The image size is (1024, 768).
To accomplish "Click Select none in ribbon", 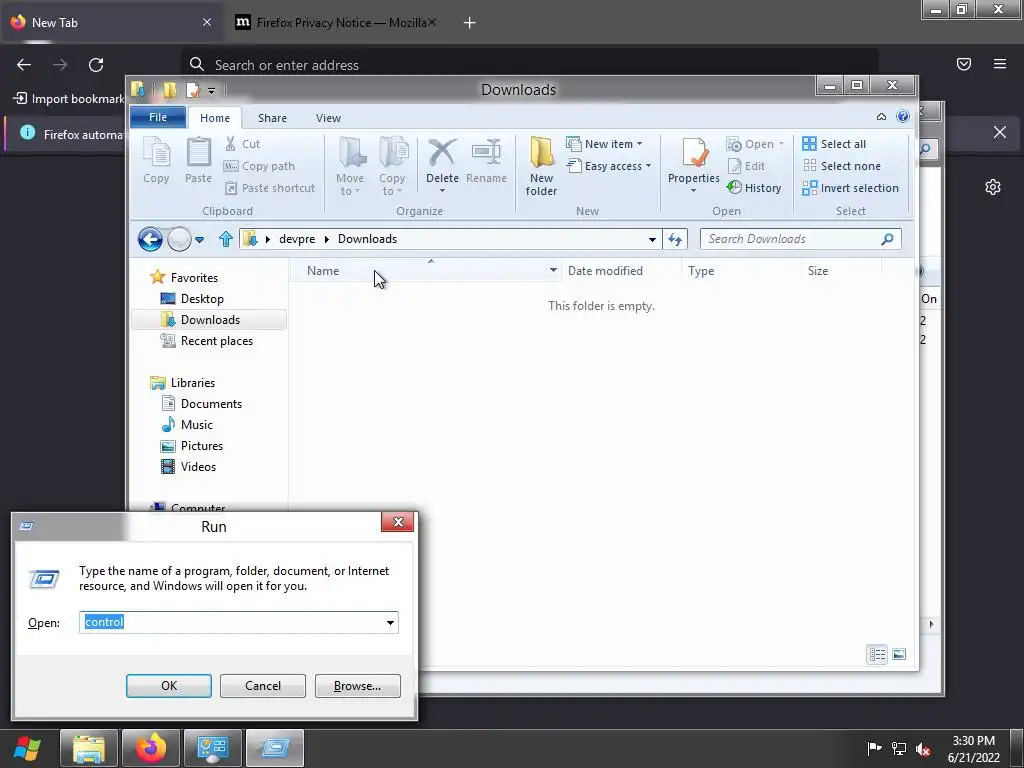I will [x=841, y=166].
